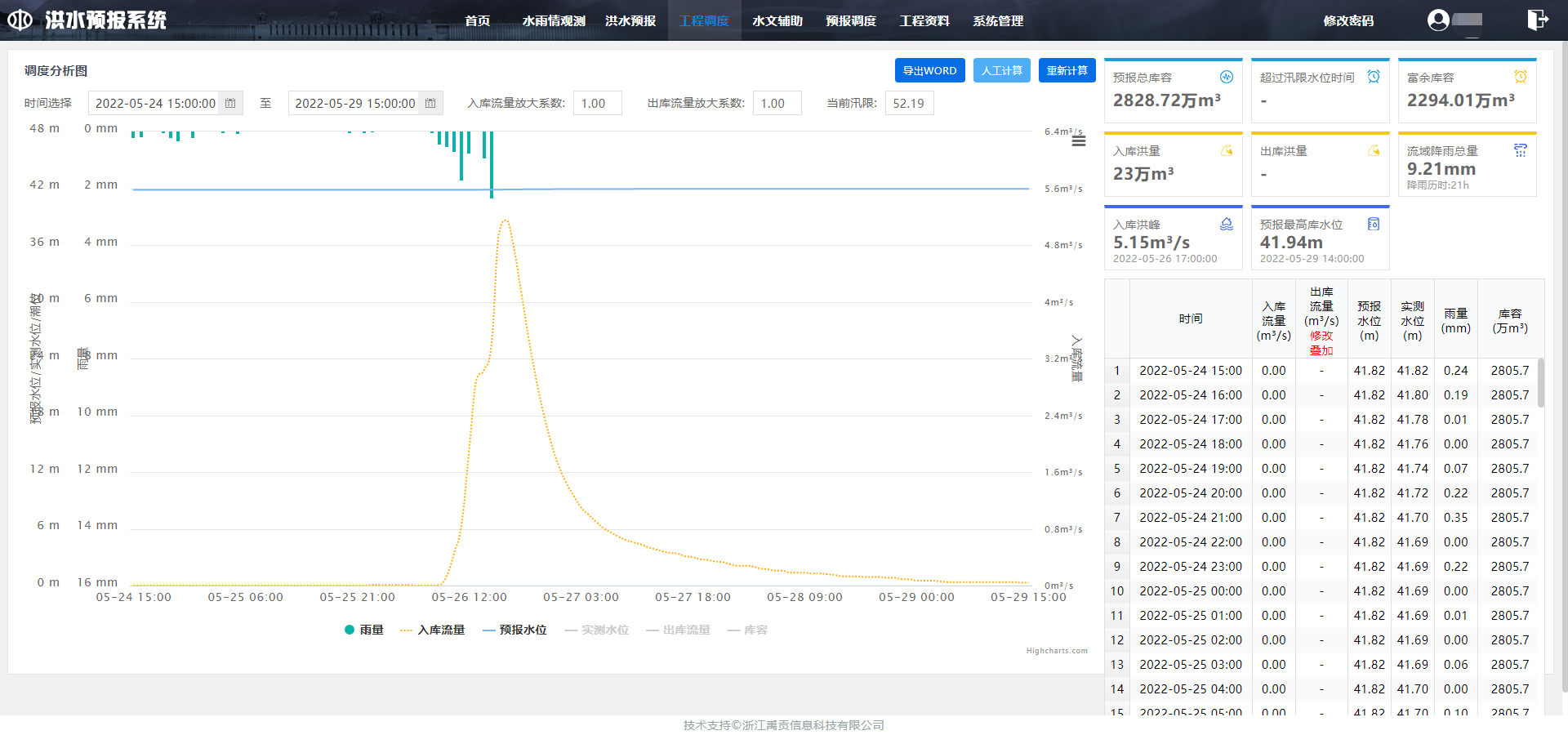Open calendar icon for start time
The width and height of the screenshot is (1568, 735).
pyautogui.click(x=230, y=103)
